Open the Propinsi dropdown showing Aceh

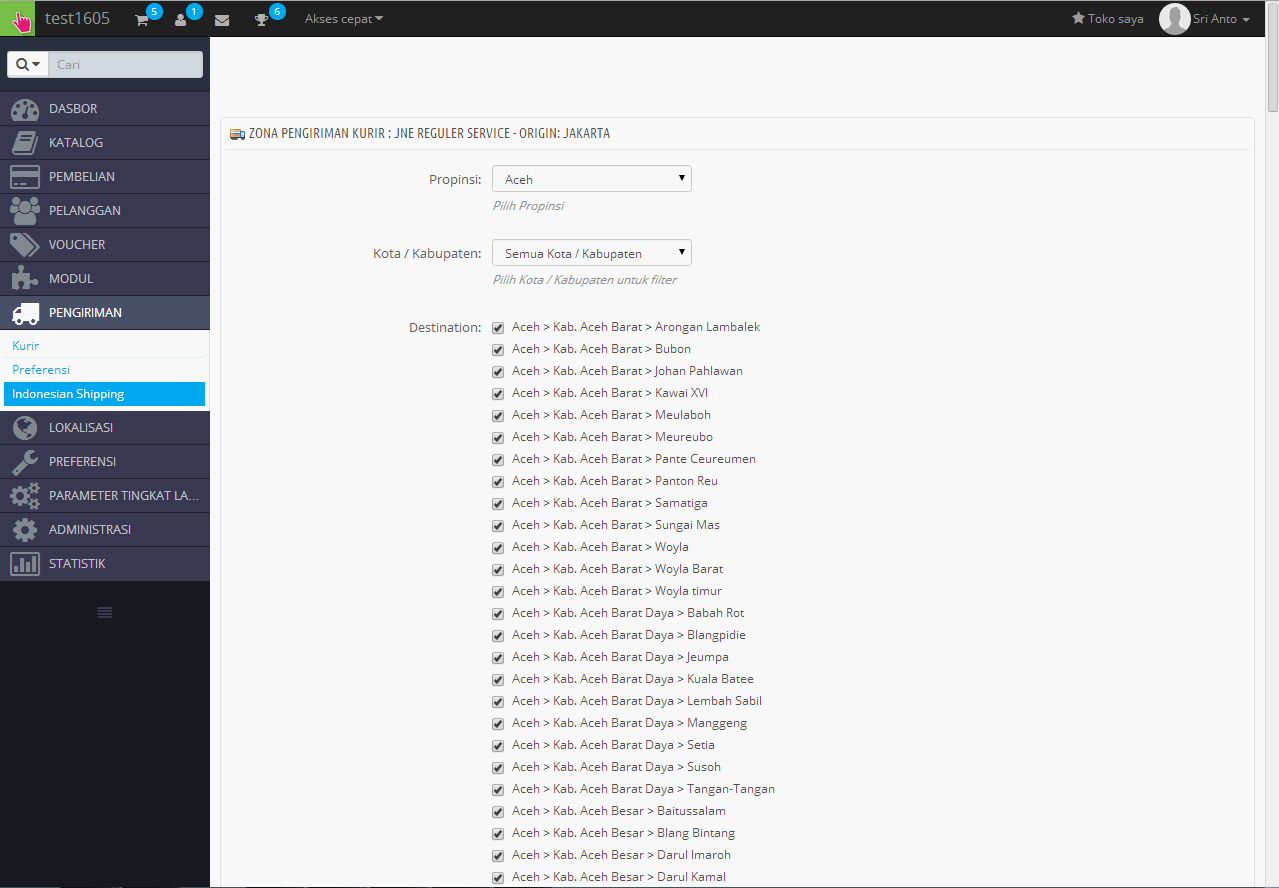tap(592, 179)
